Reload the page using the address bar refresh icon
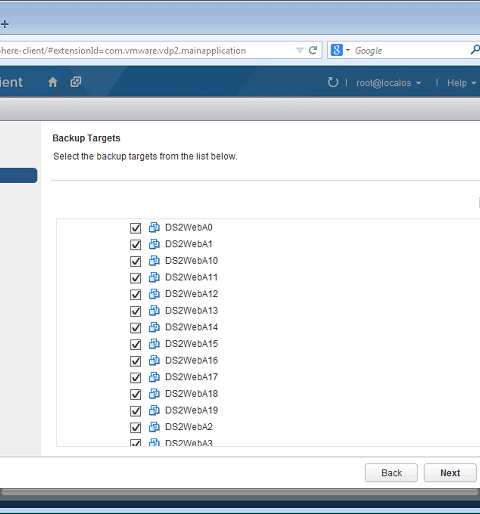This screenshot has width=480, height=514. tap(313, 50)
